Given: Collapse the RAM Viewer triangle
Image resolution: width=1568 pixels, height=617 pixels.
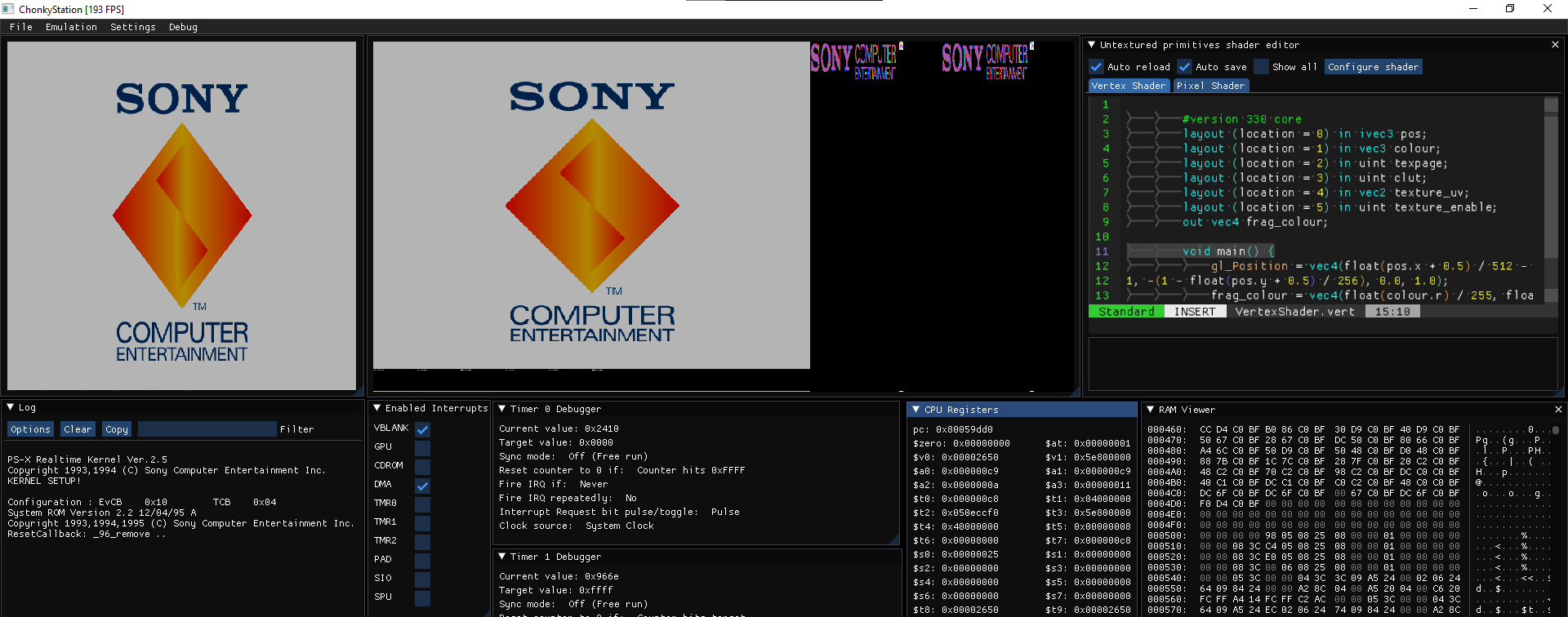Looking at the screenshot, I should [1150, 410].
